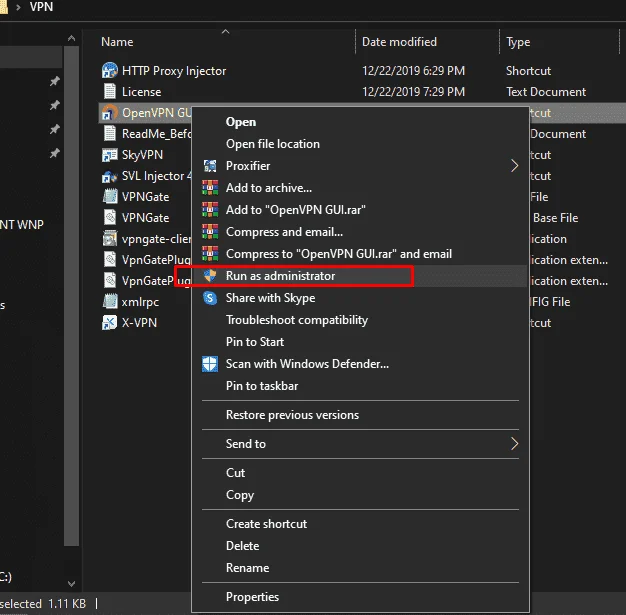This screenshot has width=626, height=615.
Task: Select Pin to Start
Action: point(255,342)
